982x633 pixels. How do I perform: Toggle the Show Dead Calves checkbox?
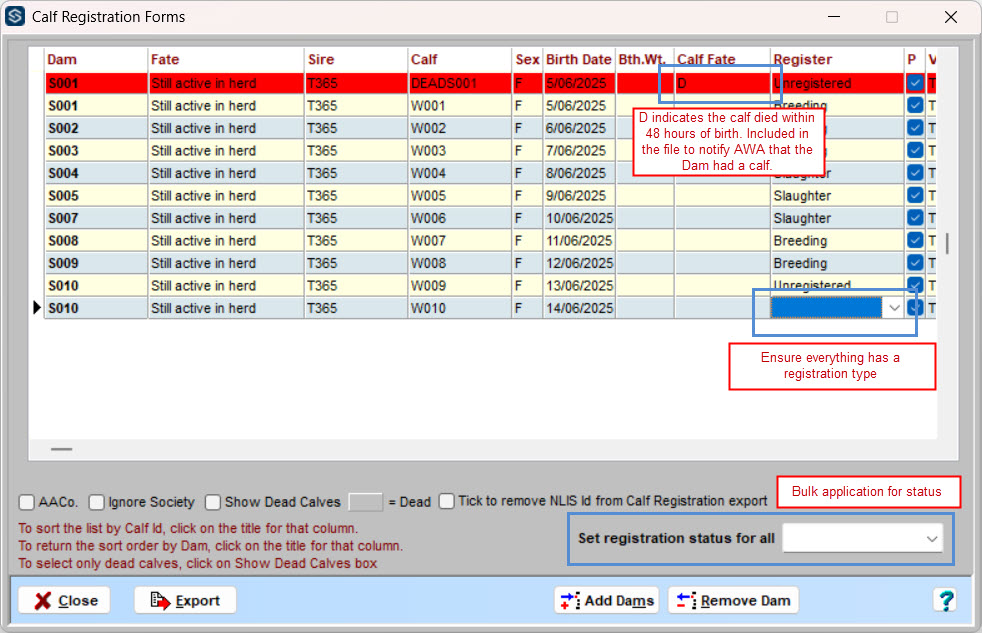pyautogui.click(x=213, y=502)
